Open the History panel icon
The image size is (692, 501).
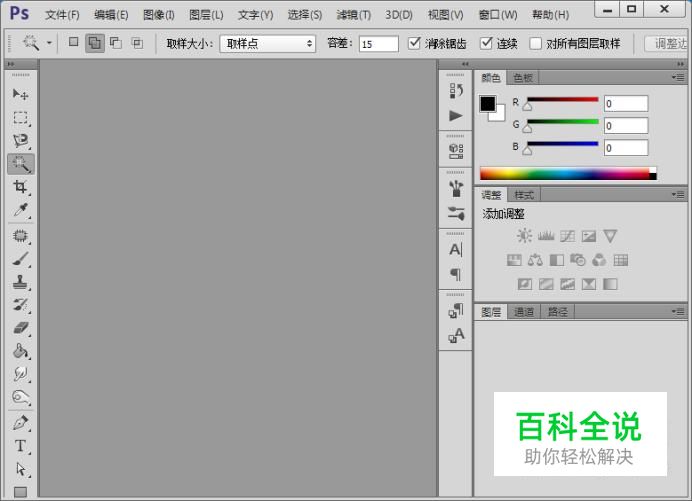point(456,91)
